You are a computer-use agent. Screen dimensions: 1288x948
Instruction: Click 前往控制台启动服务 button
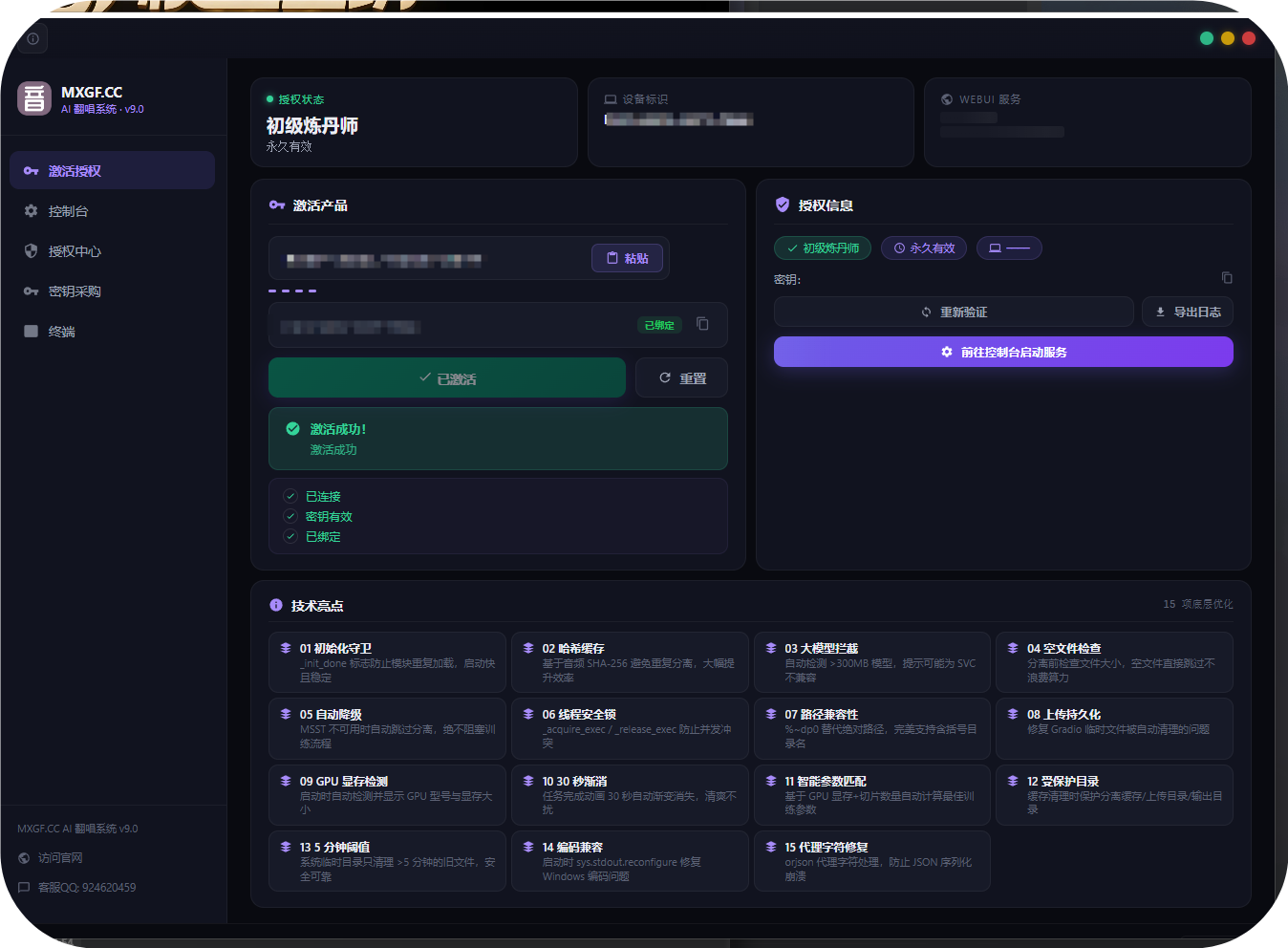pyautogui.click(x=1003, y=352)
